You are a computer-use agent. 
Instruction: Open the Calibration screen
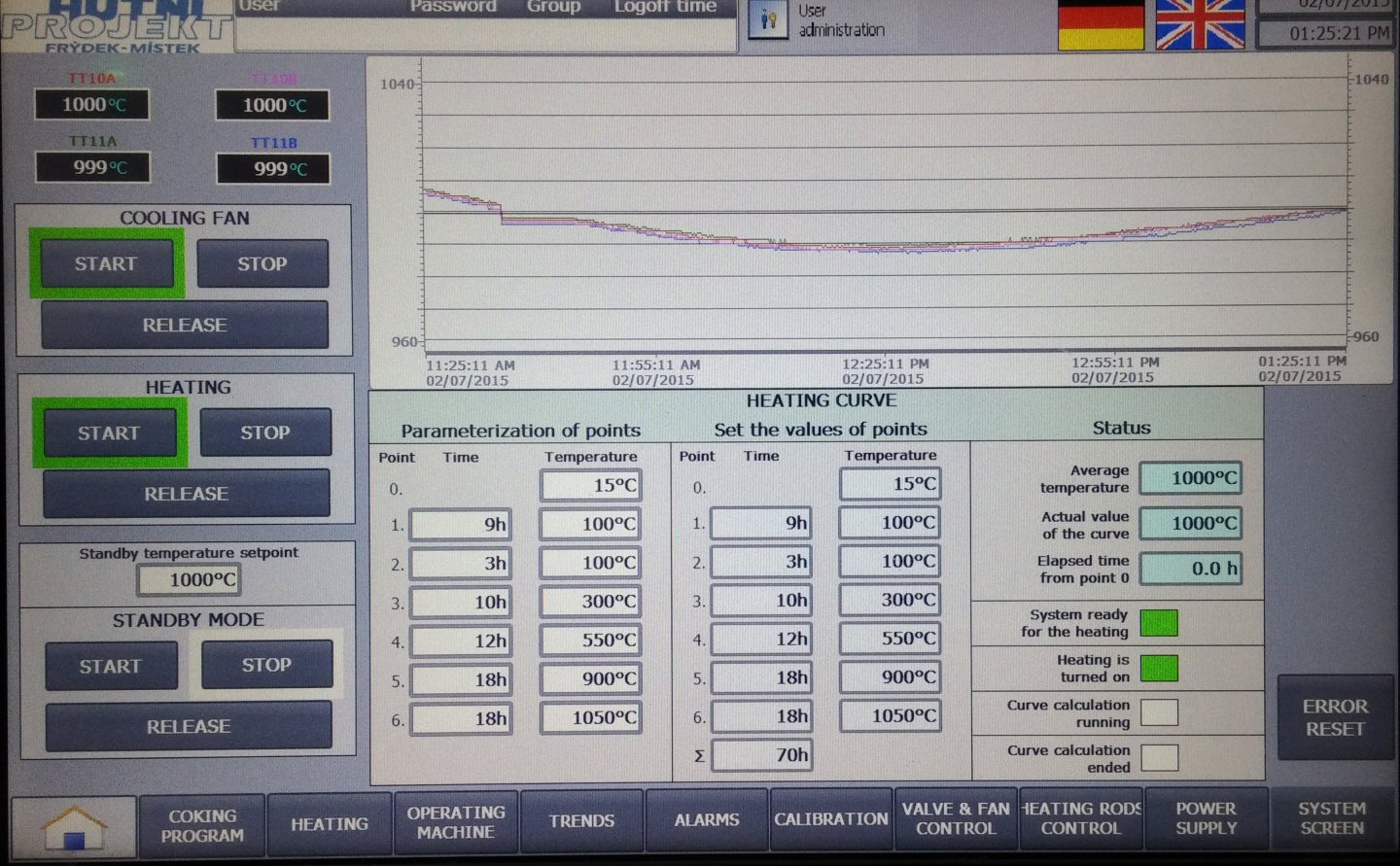coord(831,819)
